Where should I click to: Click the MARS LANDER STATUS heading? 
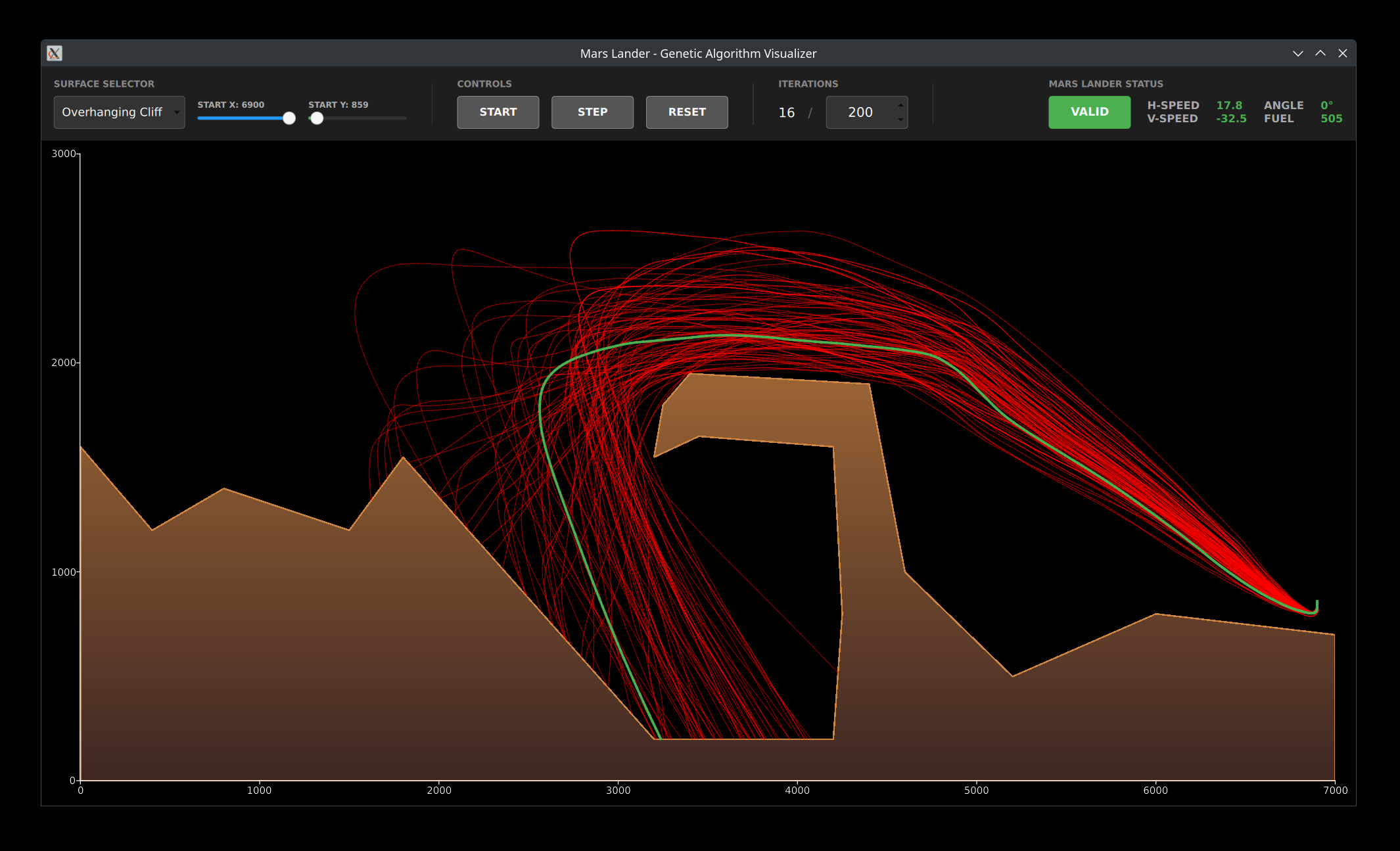[x=1106, y=84]
